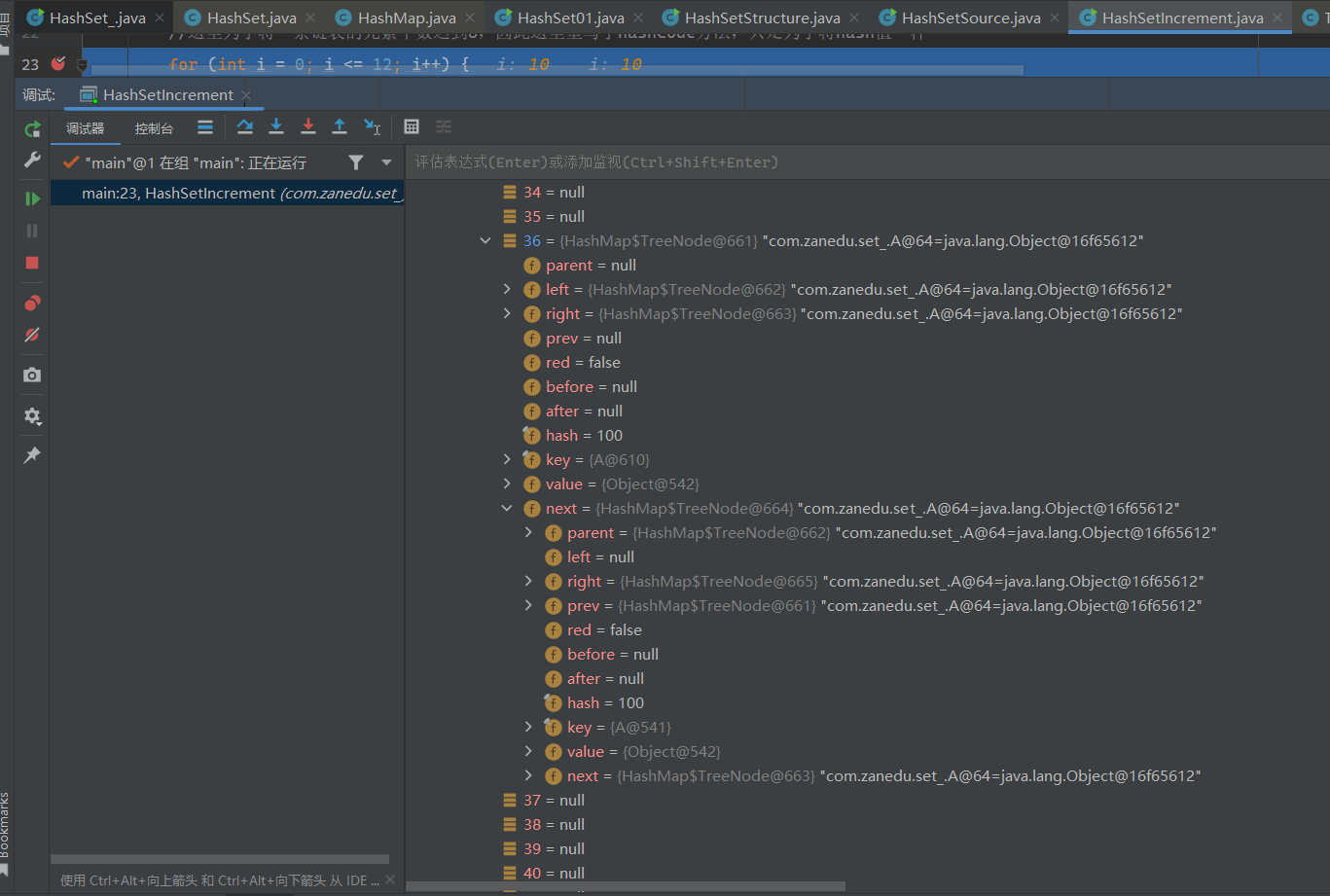Expand prev TreeNode@661 node
The height and width of the screenshot is (896, 1330).
pos(528,605)
